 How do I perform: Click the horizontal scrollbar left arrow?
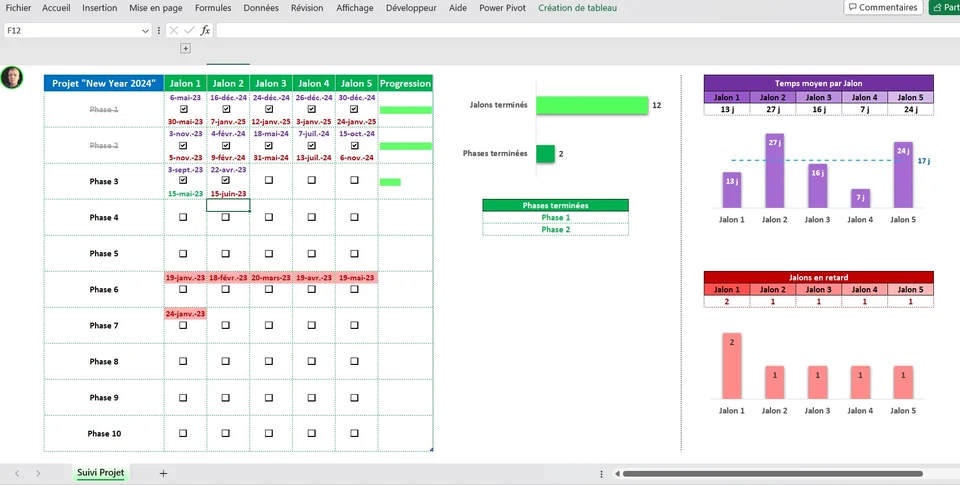pos(617,473)
